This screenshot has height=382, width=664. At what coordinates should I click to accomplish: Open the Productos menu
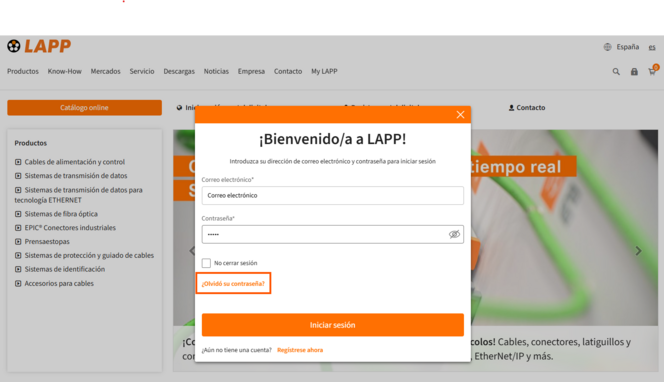click(23, 72)
